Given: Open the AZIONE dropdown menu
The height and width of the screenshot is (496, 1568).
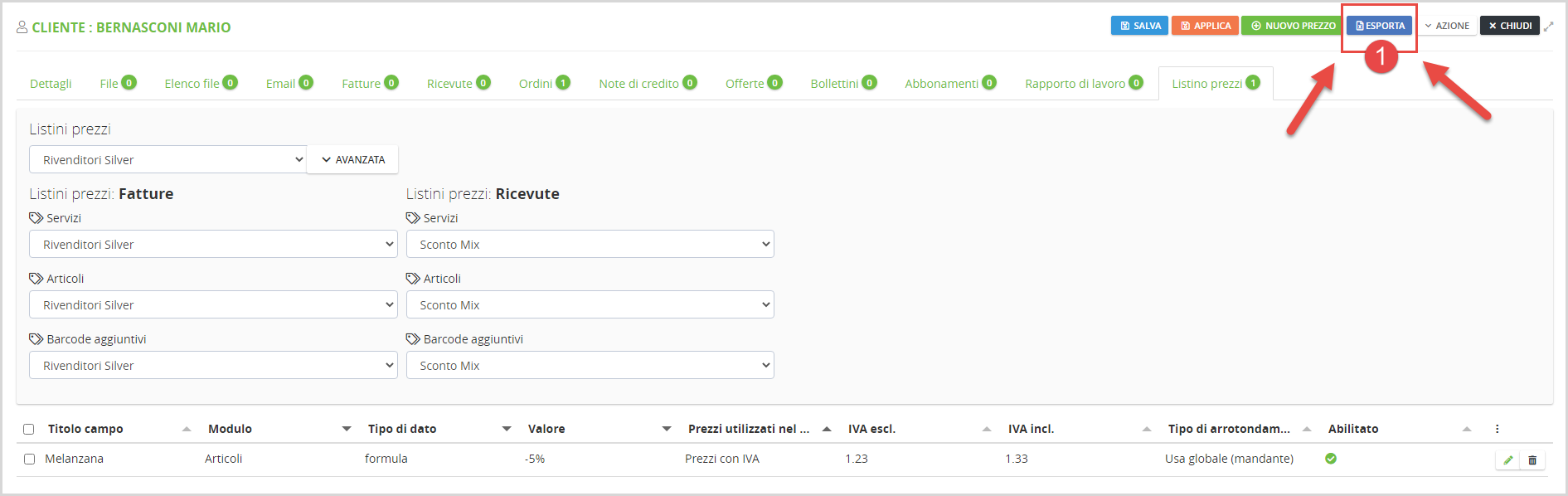Looking at the screenshot, I should point(1447,26).
